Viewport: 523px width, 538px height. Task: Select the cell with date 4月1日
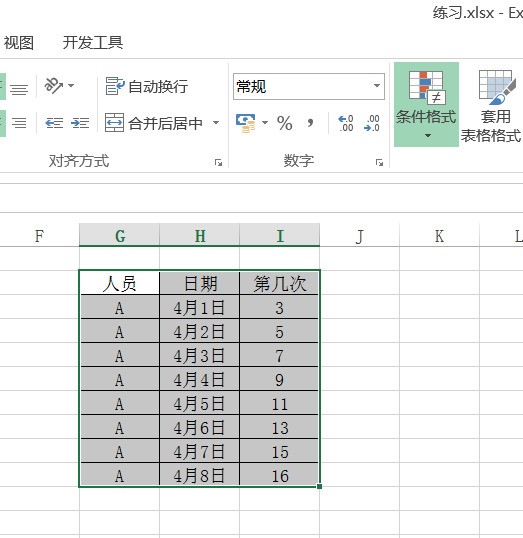(200, 307)
